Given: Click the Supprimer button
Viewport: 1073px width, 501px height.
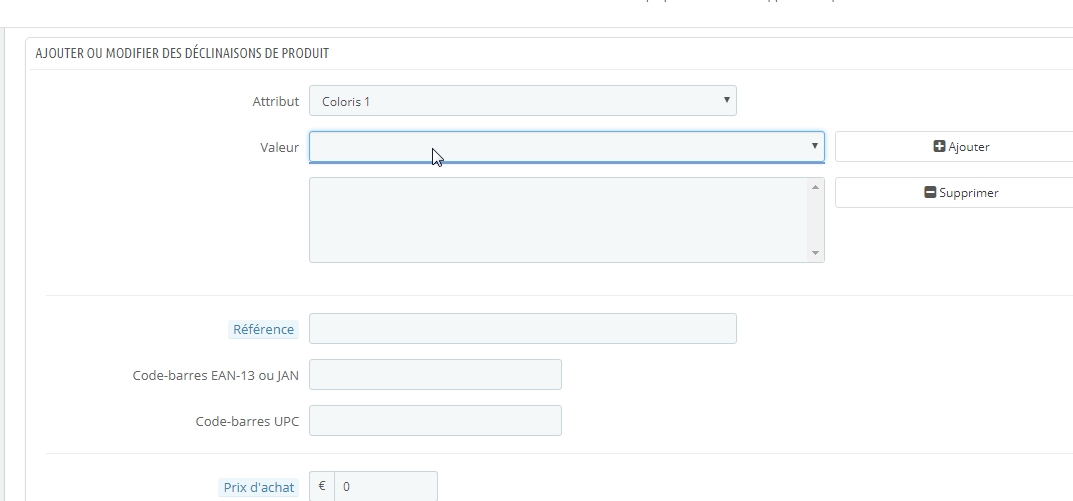Looking at the screenshot, I should click(x=961, y=192).
